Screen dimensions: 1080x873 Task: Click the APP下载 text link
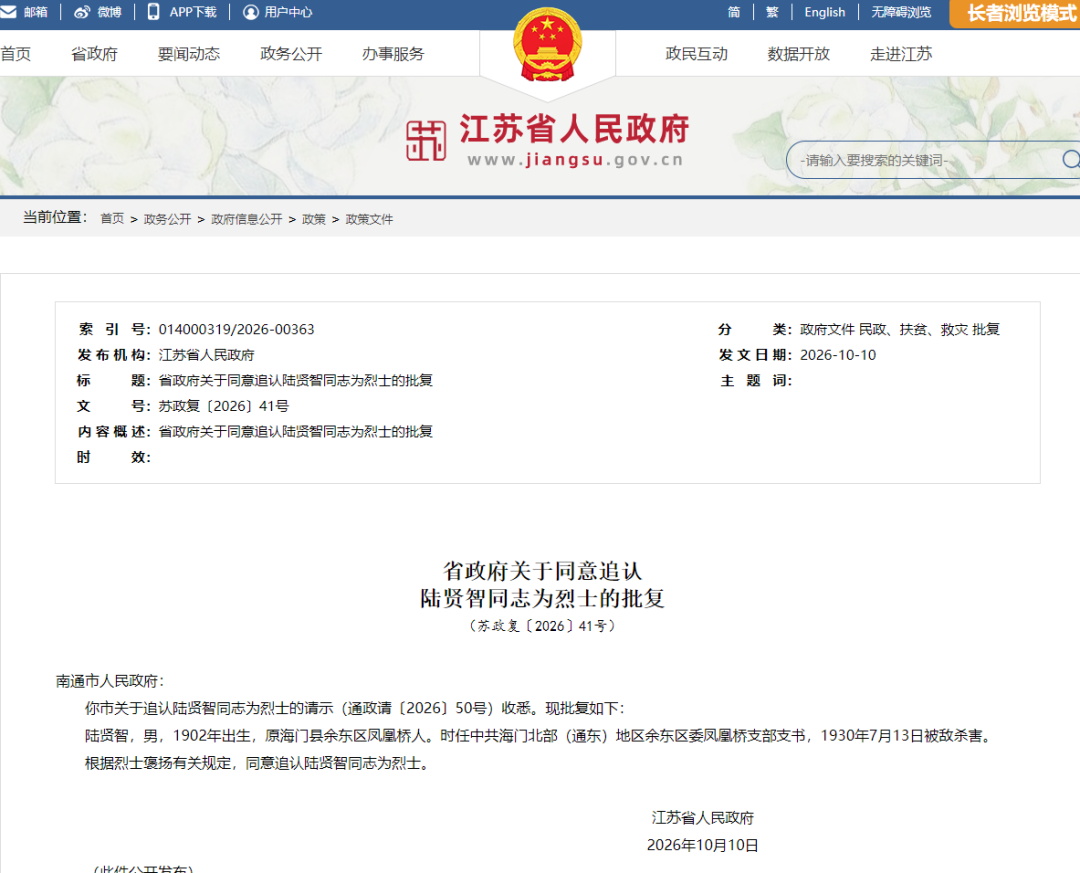[x=193, y=12]
